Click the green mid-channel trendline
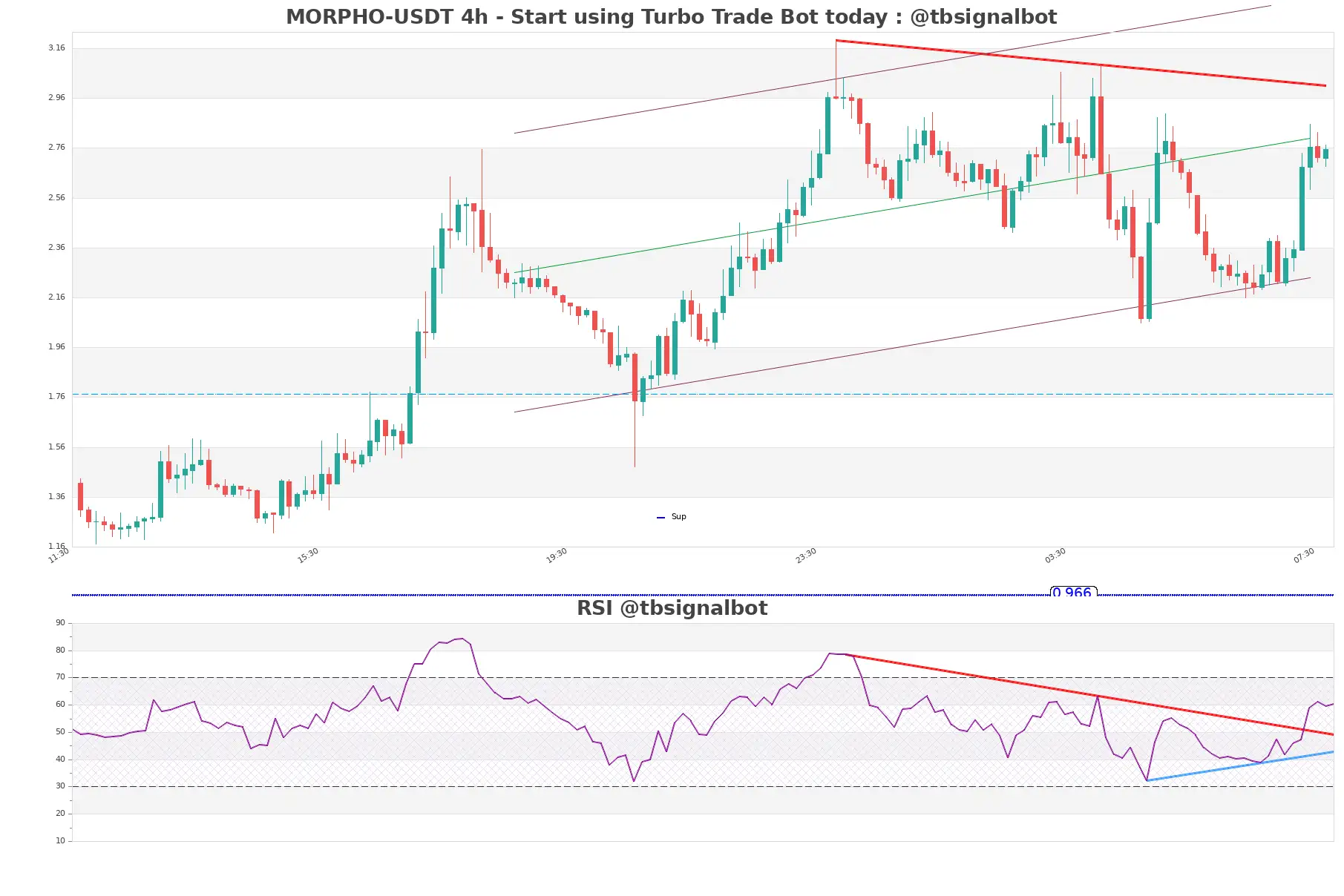The height and width of the screenshot is (896, 1344). (912, 205)
